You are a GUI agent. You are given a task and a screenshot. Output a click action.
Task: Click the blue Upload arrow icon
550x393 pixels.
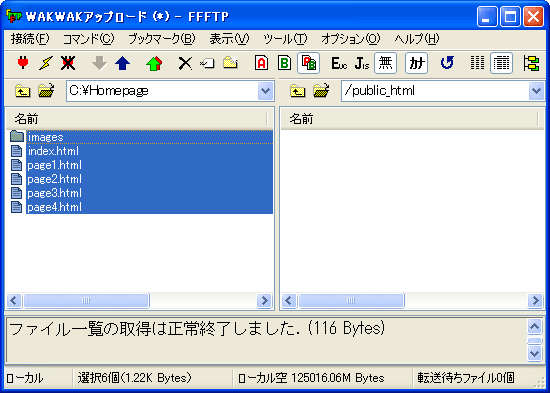coord(122,63)
